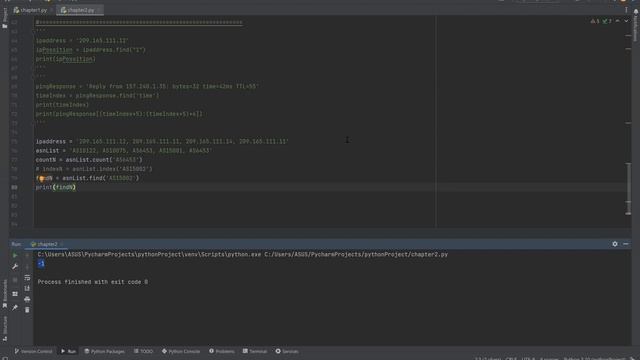Click the python.exe path link in console
640x360 pixels.
tap(149, 254)
